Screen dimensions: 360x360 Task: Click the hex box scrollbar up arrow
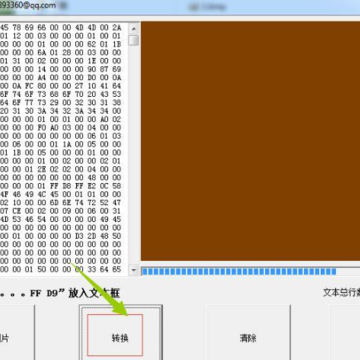click(134, 28)
